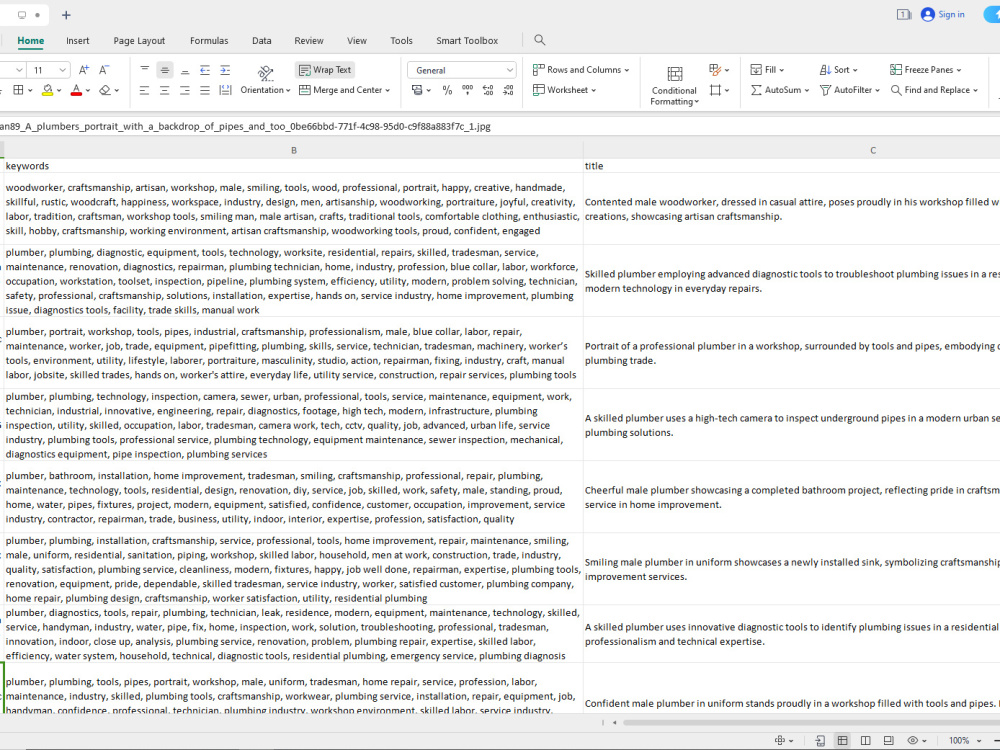Click the AutoFilter button

[849, 90]
